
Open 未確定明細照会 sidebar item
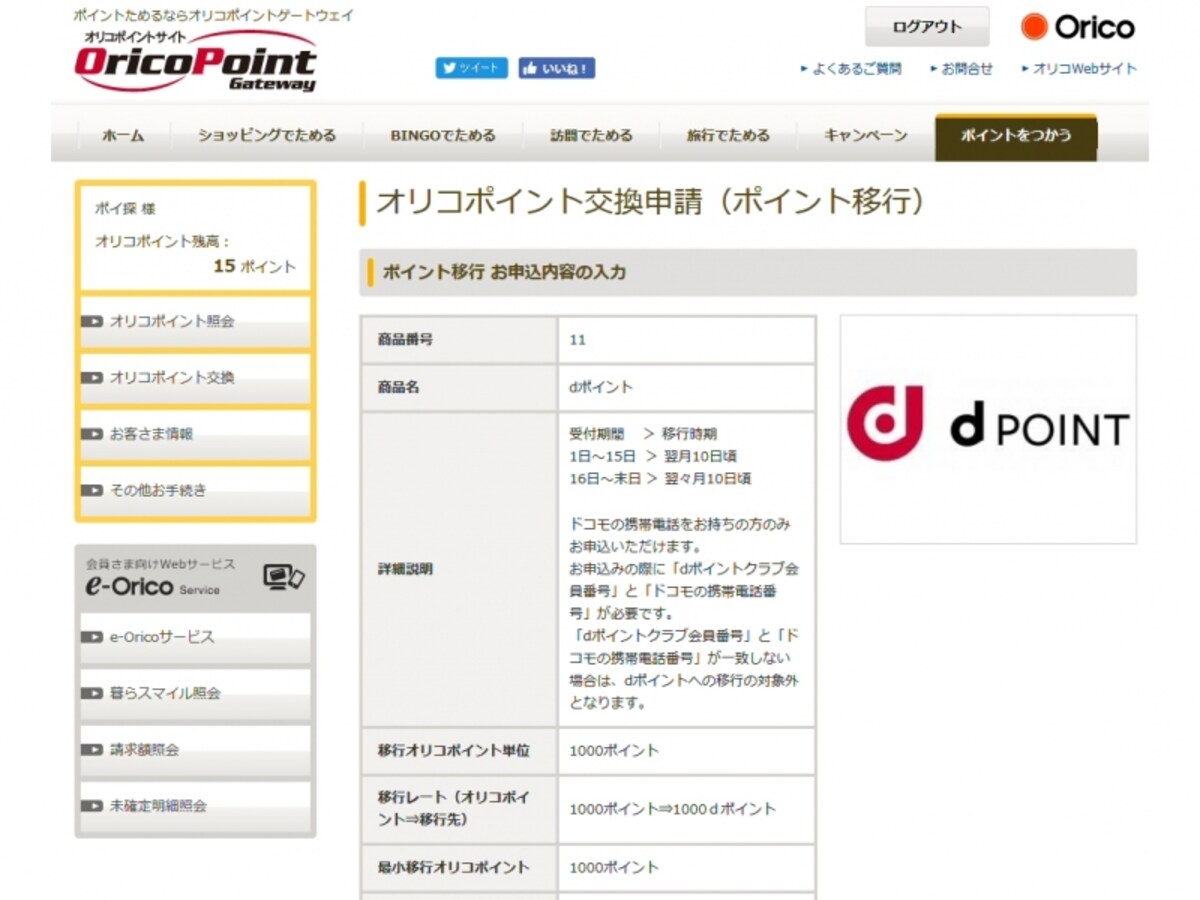coord(196,805)
